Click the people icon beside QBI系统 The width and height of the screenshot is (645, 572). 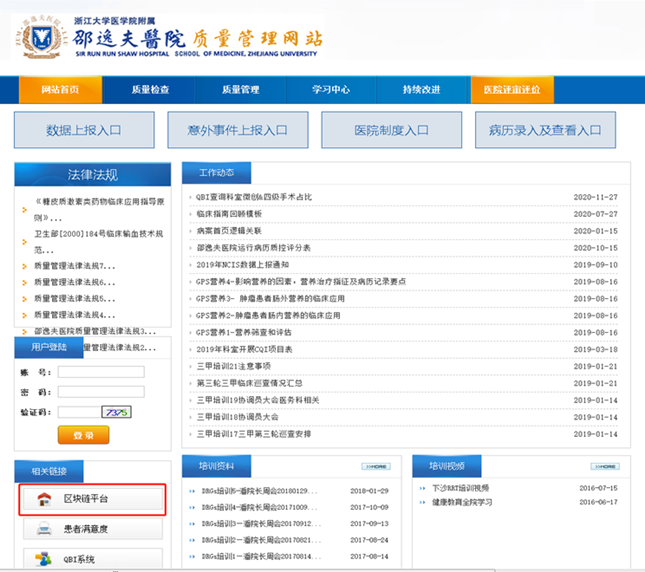click(43, 559)
